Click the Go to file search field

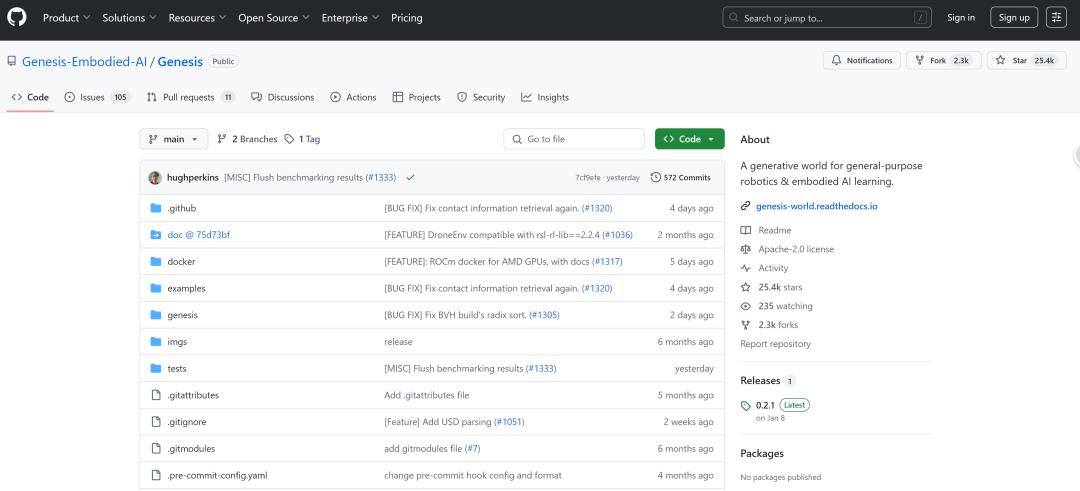point(574,139)
